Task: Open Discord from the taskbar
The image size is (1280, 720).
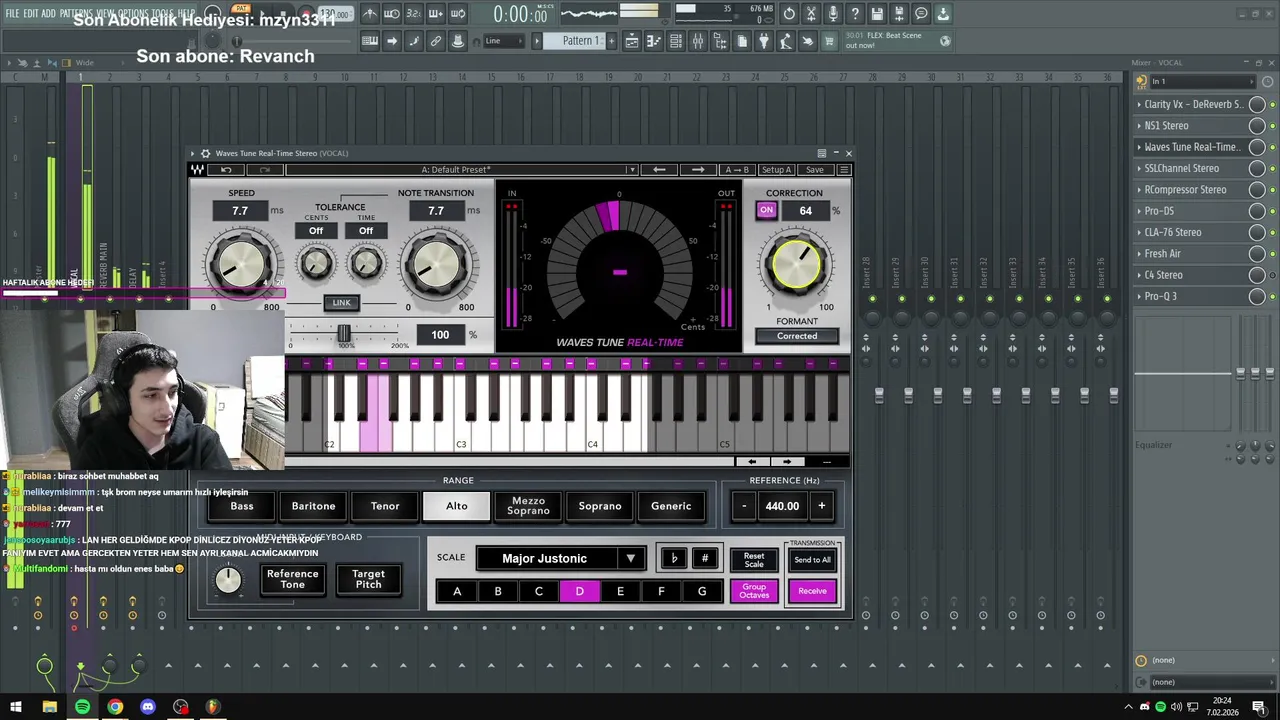Action: (148, 707)
